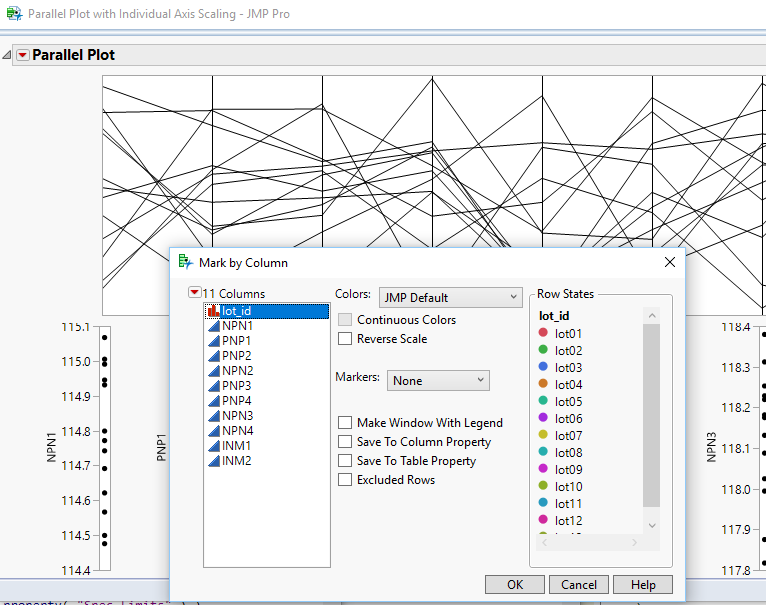Click the continuous icon beside PNP1
The height and width of the screenshot is (605, 766).
pos(213,341)
